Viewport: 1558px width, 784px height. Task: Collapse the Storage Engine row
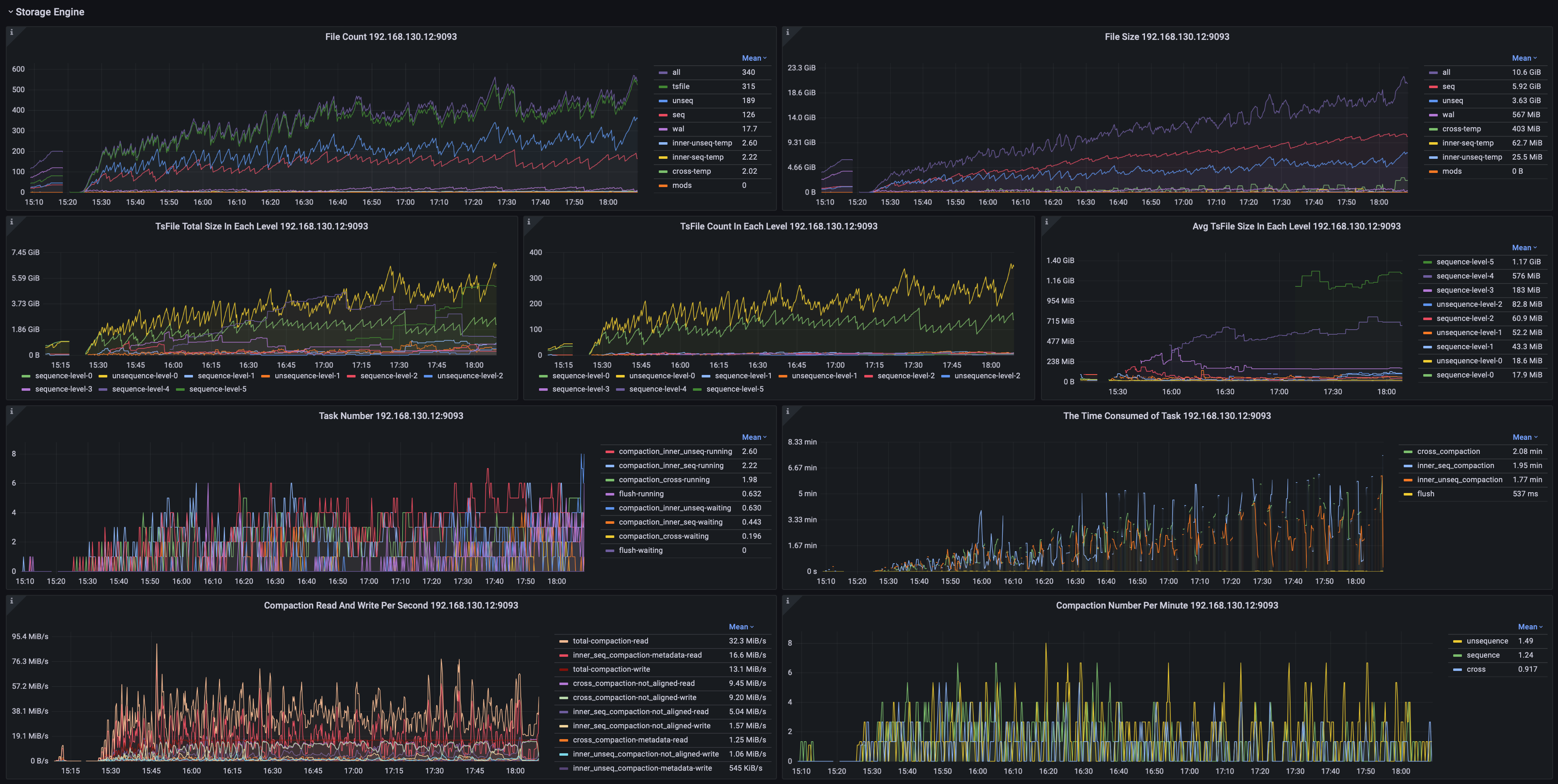click(x=10, y=12)
